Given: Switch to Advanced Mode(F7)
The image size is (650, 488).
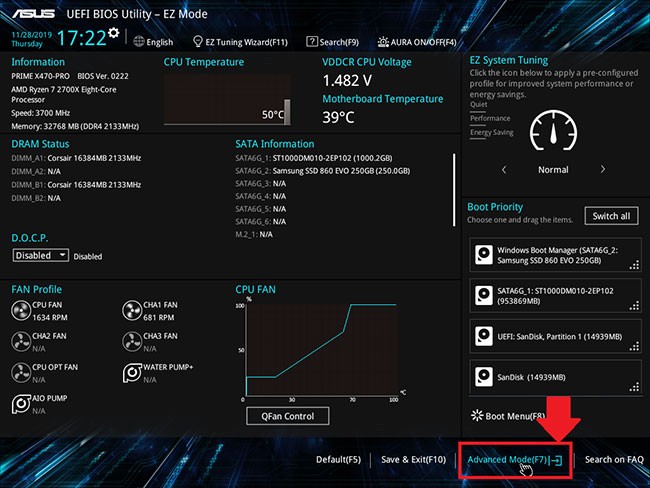Looking at the screenshot, I should coord(513,460).
